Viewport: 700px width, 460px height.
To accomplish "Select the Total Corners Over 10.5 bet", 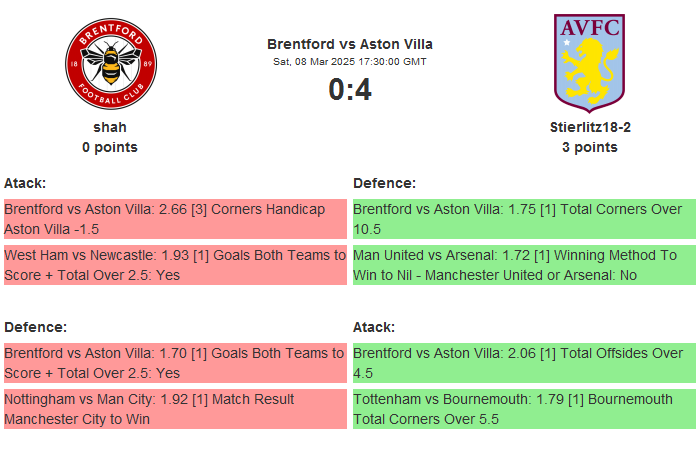I will click(x=524, y=219).
